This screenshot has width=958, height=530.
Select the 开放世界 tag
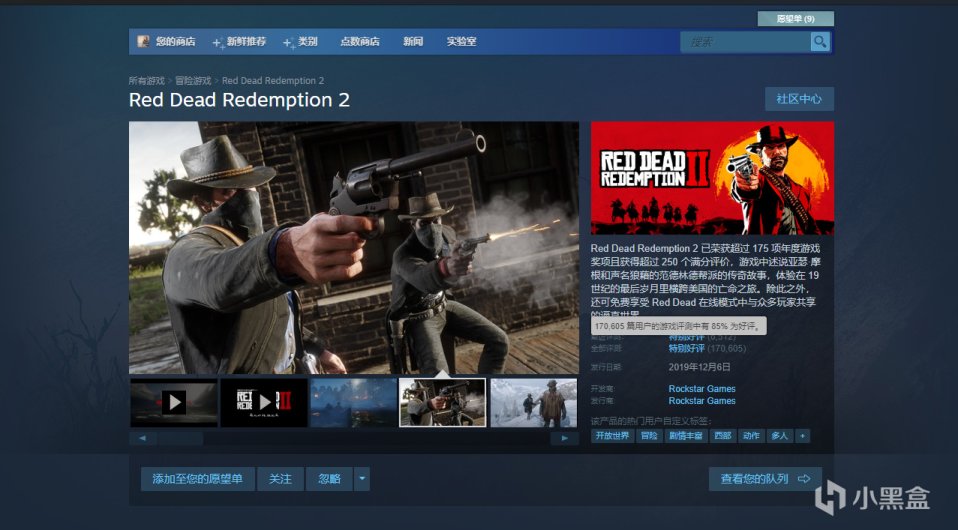[x=612, y=436]
